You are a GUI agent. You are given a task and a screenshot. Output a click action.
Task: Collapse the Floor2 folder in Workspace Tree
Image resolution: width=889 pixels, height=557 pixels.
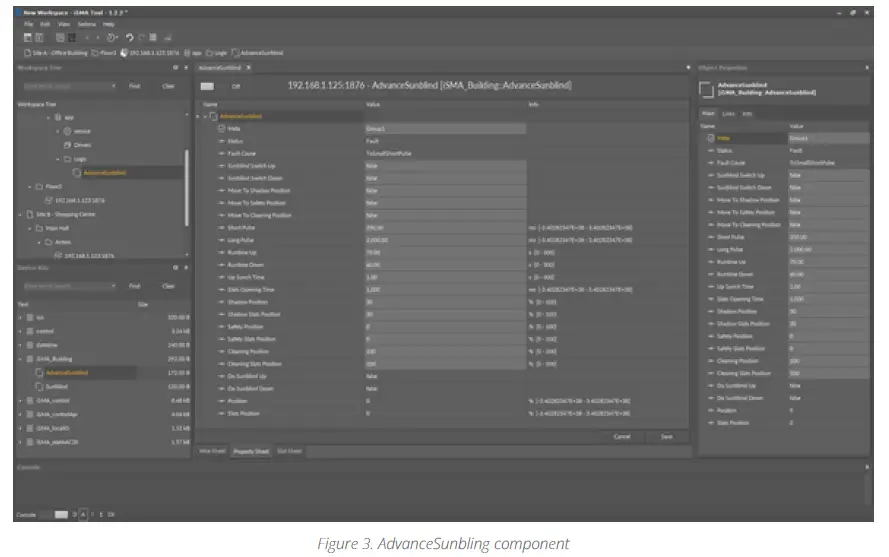[30, 187]
